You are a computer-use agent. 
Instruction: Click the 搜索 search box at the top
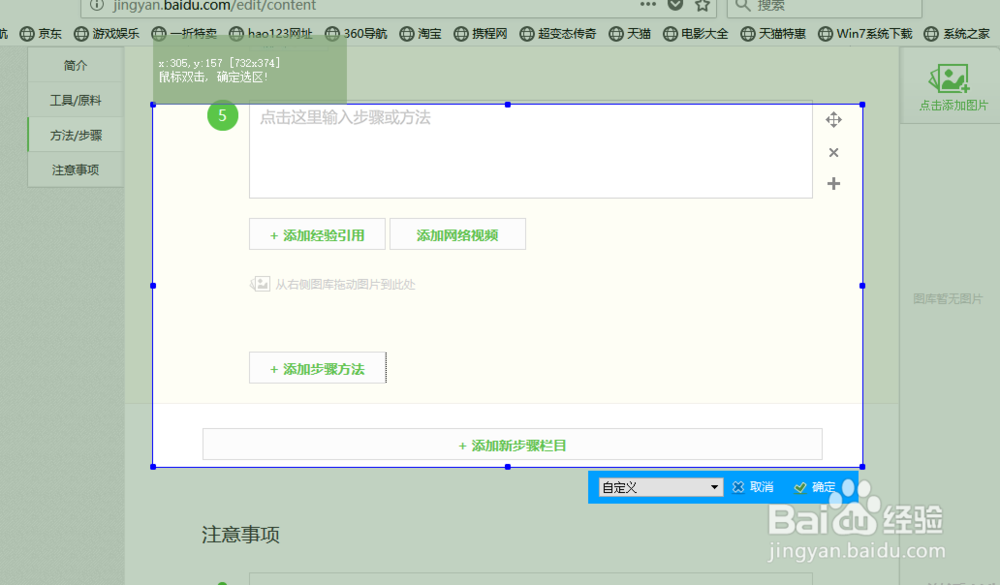click(830, 8)
